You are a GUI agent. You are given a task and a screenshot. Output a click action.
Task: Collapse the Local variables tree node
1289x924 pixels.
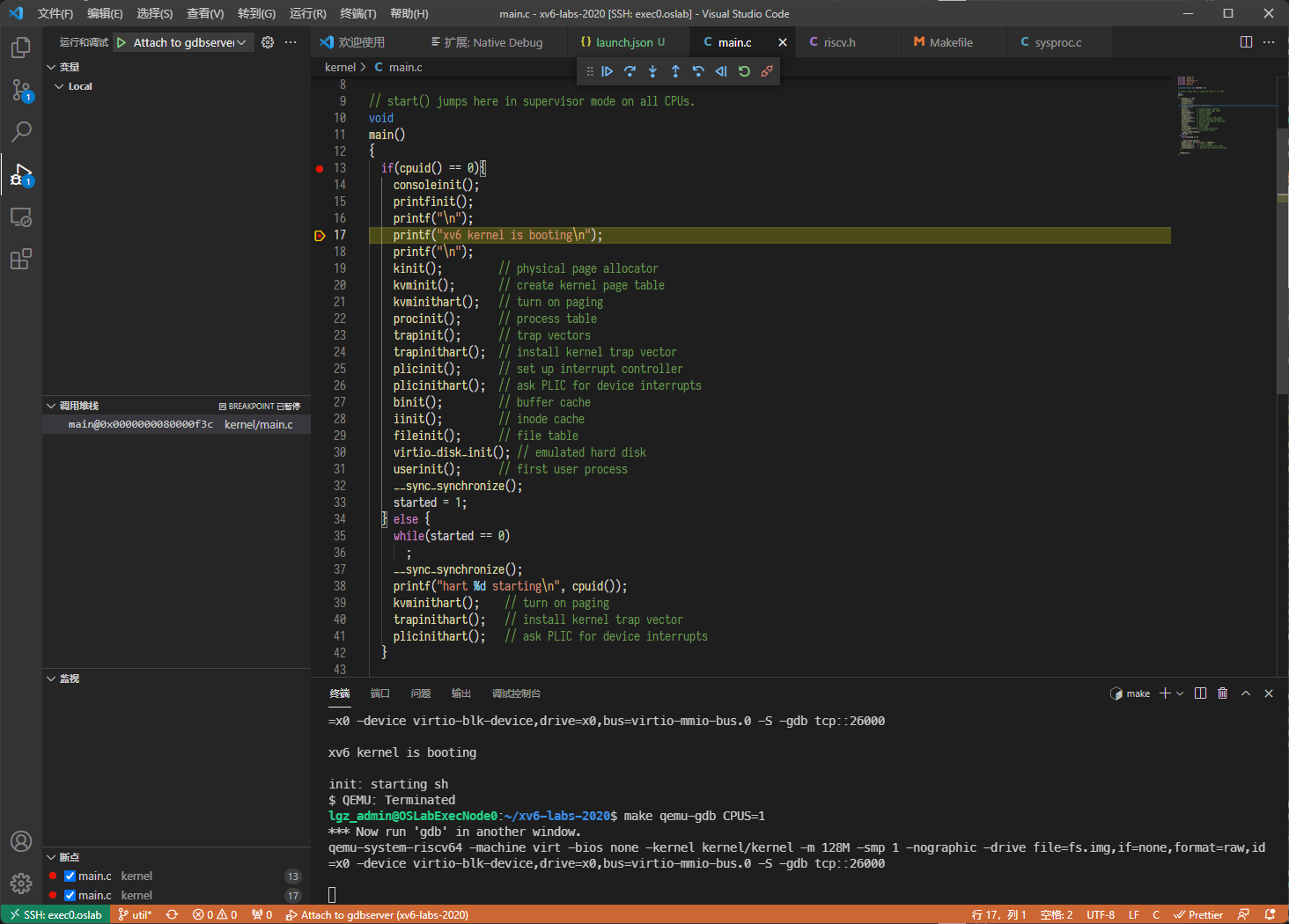pyautogui.click(x=59, y=86)
